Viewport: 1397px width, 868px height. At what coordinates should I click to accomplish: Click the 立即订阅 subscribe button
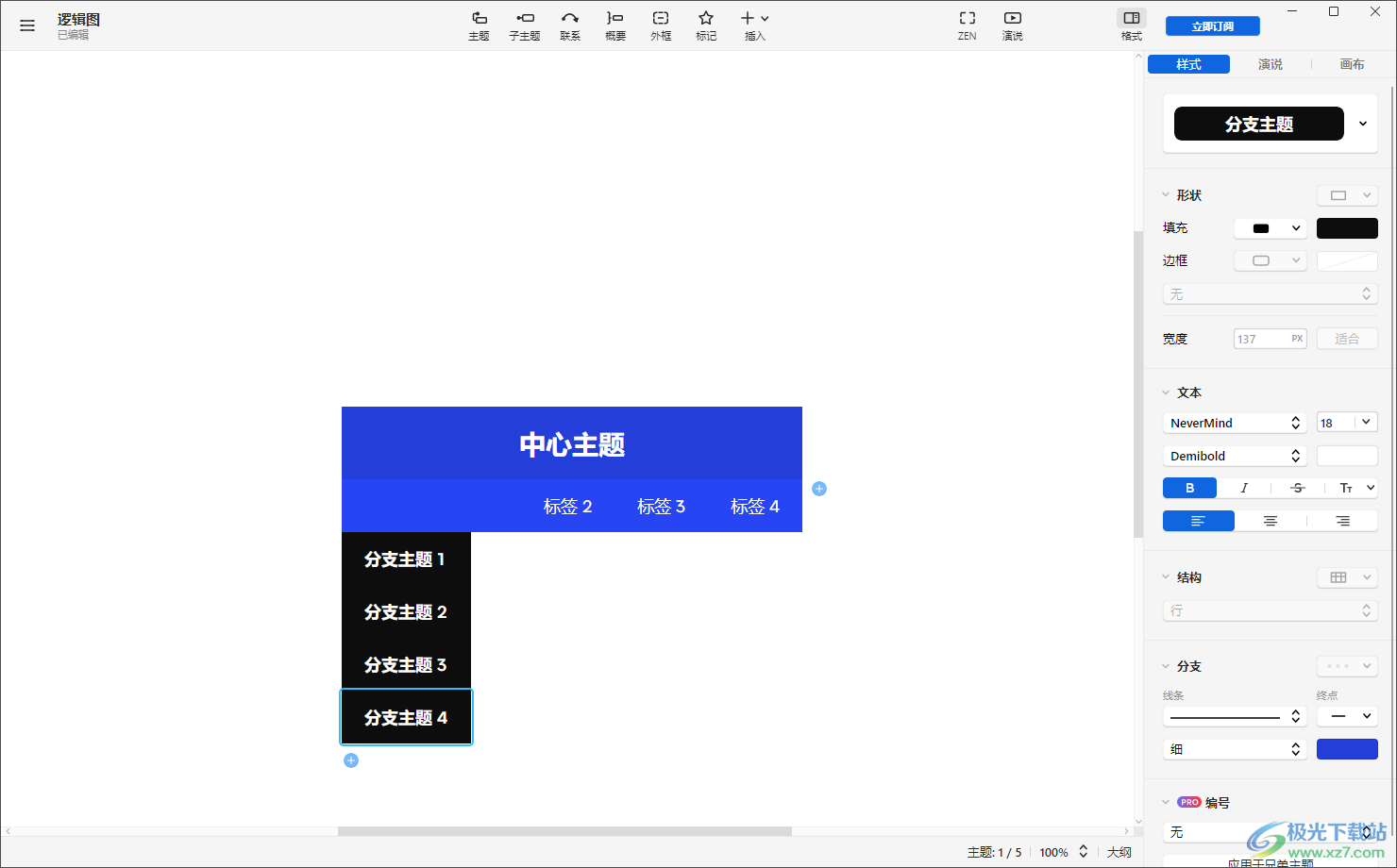pos(1213,26)
